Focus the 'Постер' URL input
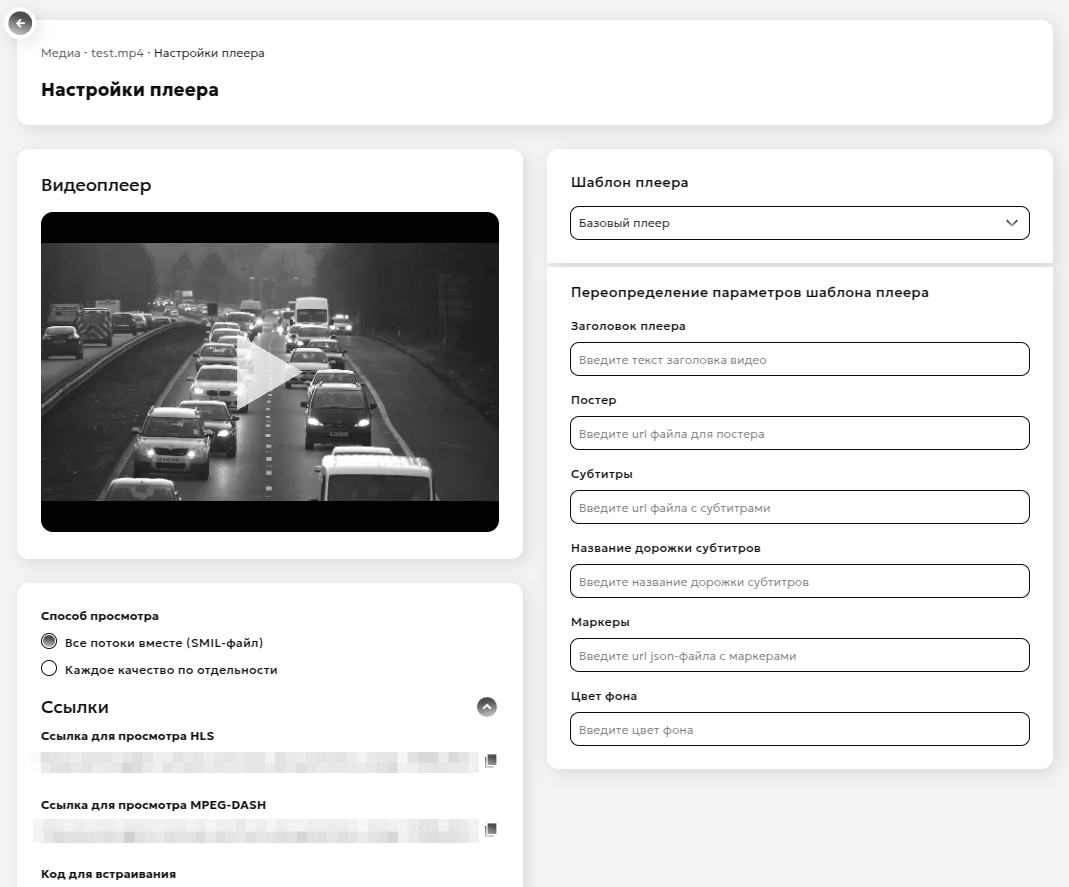Viewport: 1069px width, 887px height. [x=799, y=433]
